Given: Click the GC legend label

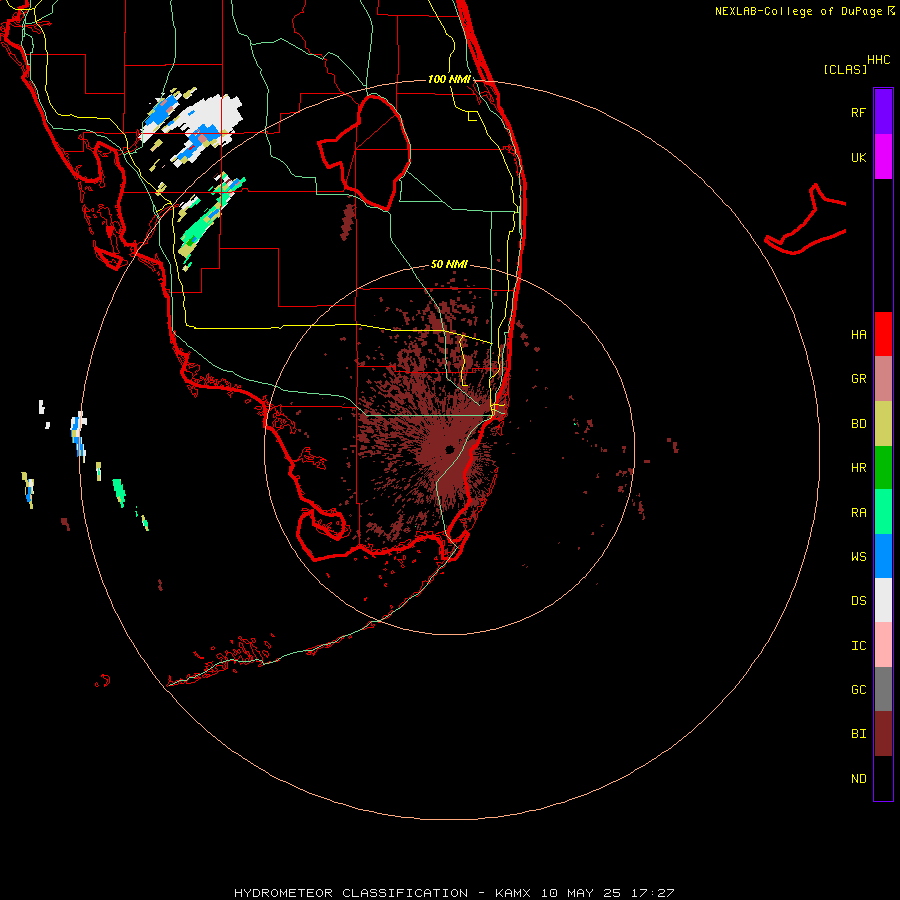Looking at the screenshot, I should [858, 690].
